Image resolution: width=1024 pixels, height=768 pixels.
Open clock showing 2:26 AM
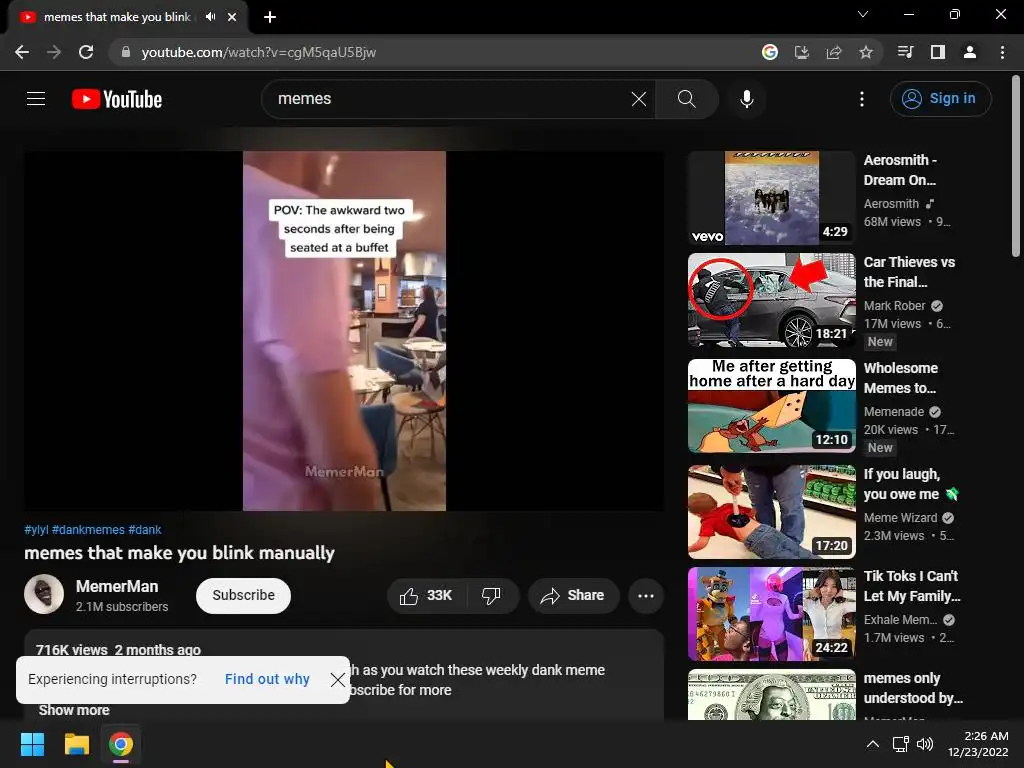(x=978, y=744)
